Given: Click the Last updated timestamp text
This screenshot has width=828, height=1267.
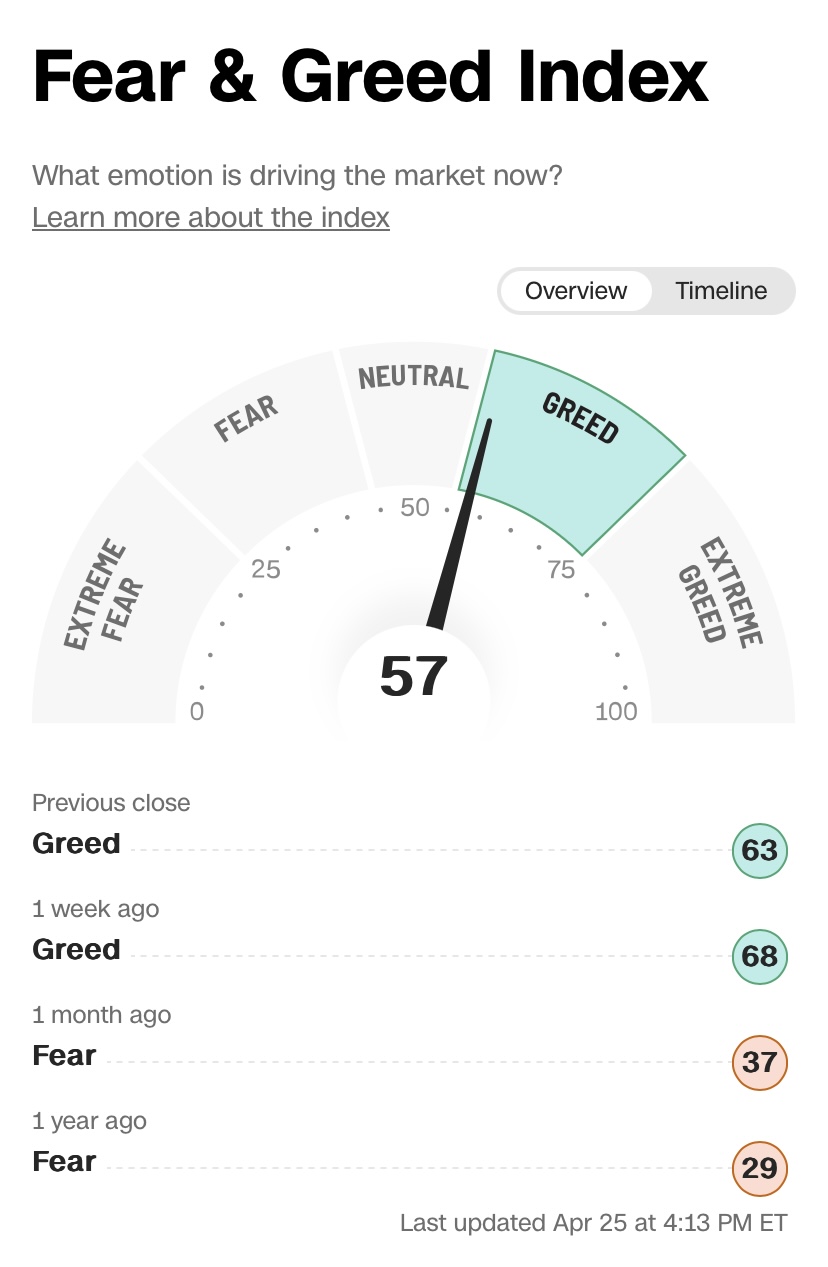Looking at the screenshot, I should point(593,1223).
